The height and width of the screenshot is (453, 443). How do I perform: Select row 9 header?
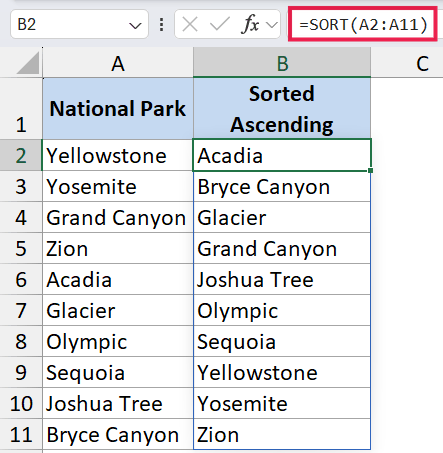[21, 372]
